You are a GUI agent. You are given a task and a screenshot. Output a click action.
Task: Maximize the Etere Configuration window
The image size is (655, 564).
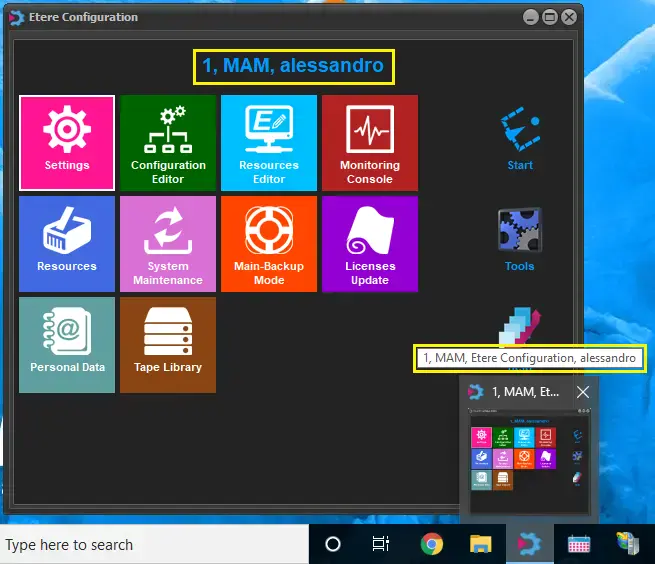550,17
